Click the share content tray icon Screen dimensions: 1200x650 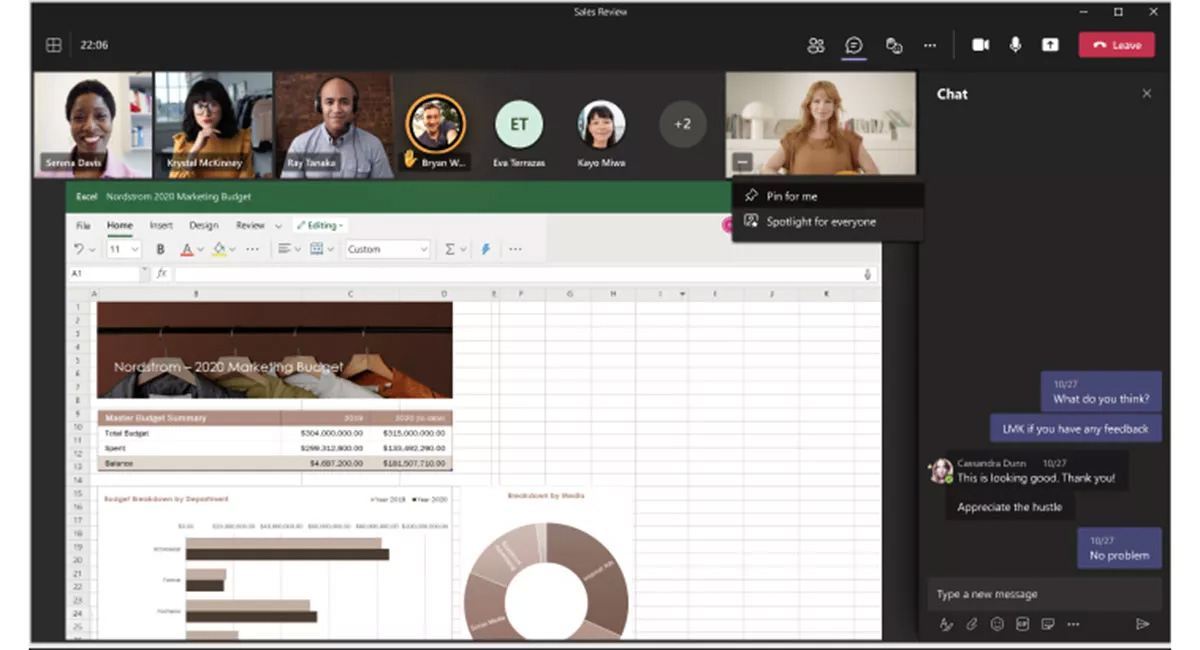click(x=1050, y=45)
